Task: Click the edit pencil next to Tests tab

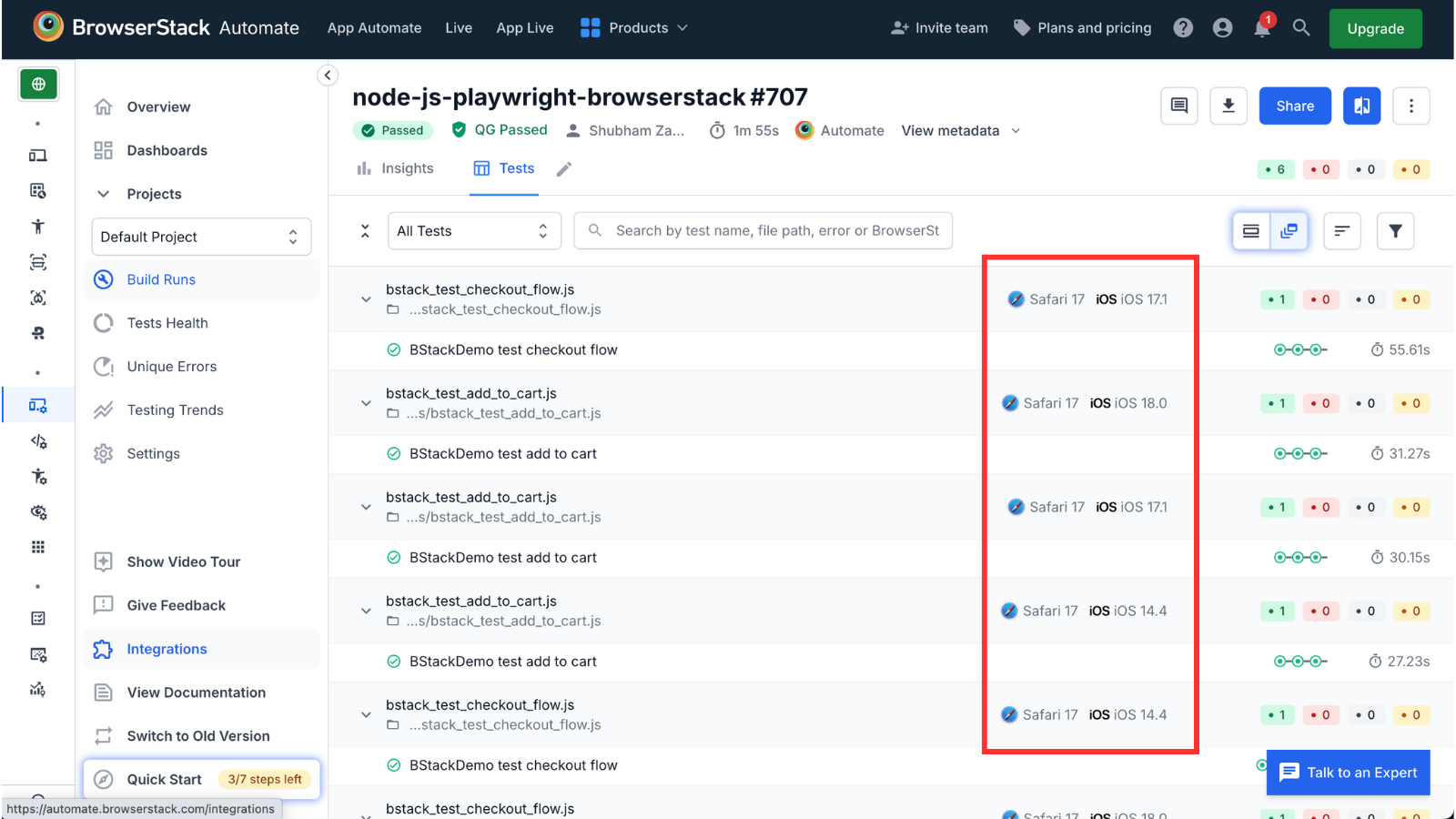Action: pyautogui.click(x=564, y=168)
